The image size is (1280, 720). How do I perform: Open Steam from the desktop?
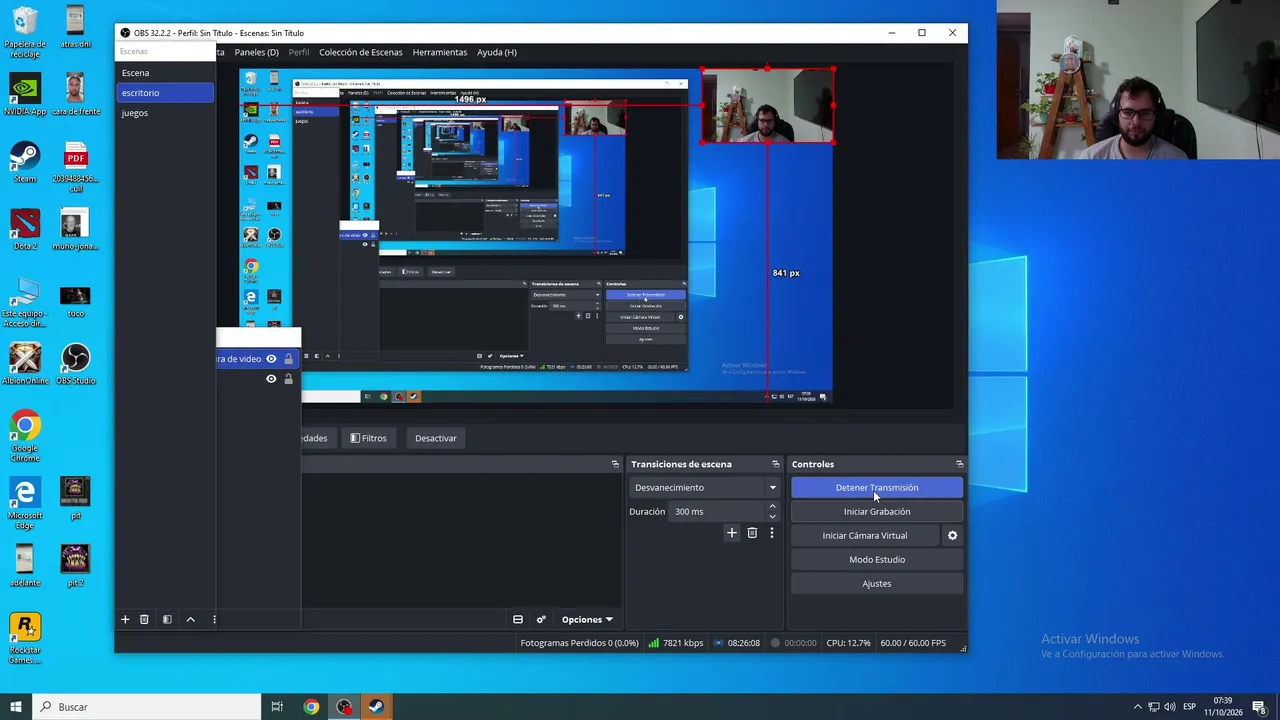pos(25,163)
